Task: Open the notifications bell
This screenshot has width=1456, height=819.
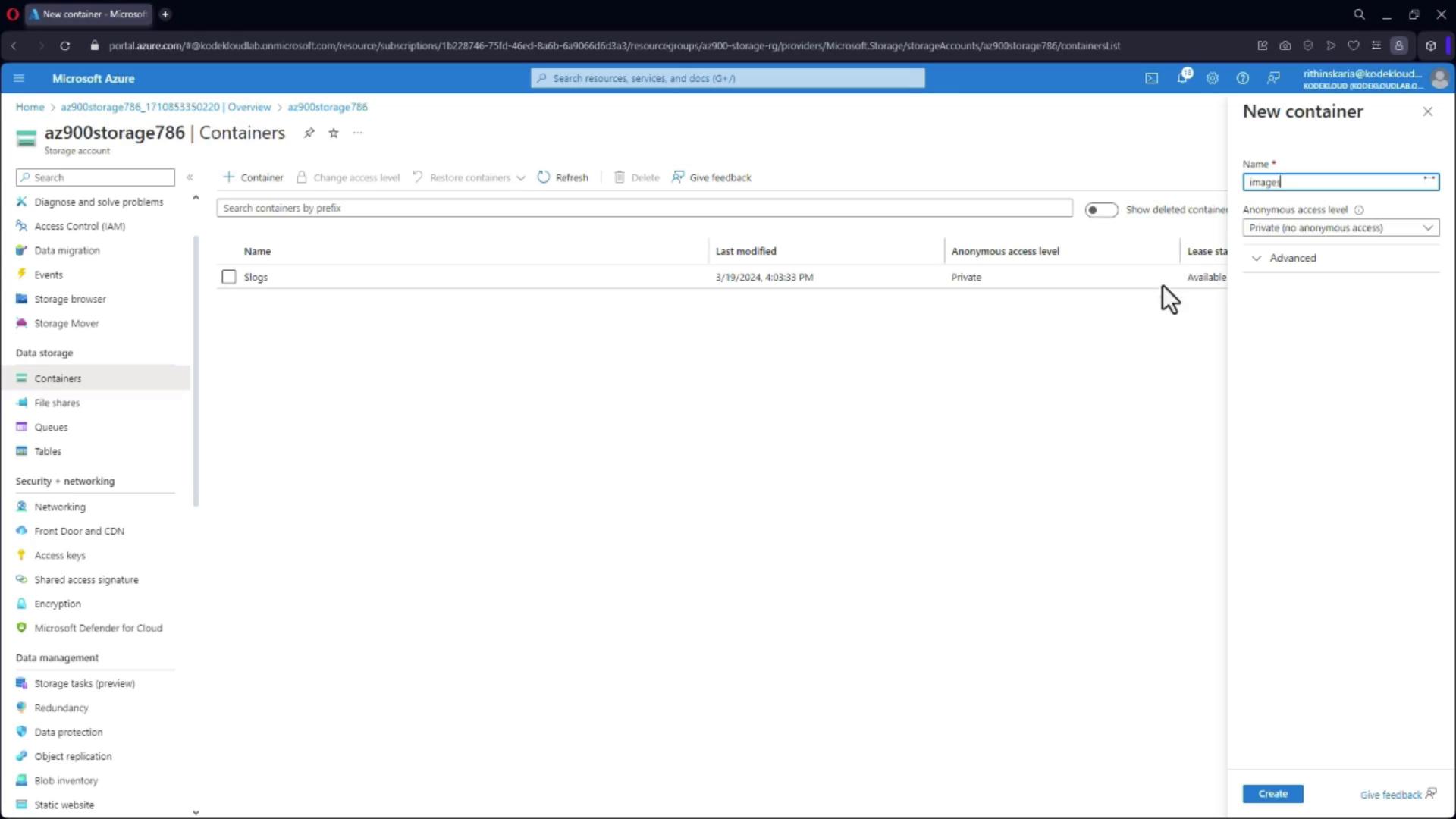Action: (1182, 78)
